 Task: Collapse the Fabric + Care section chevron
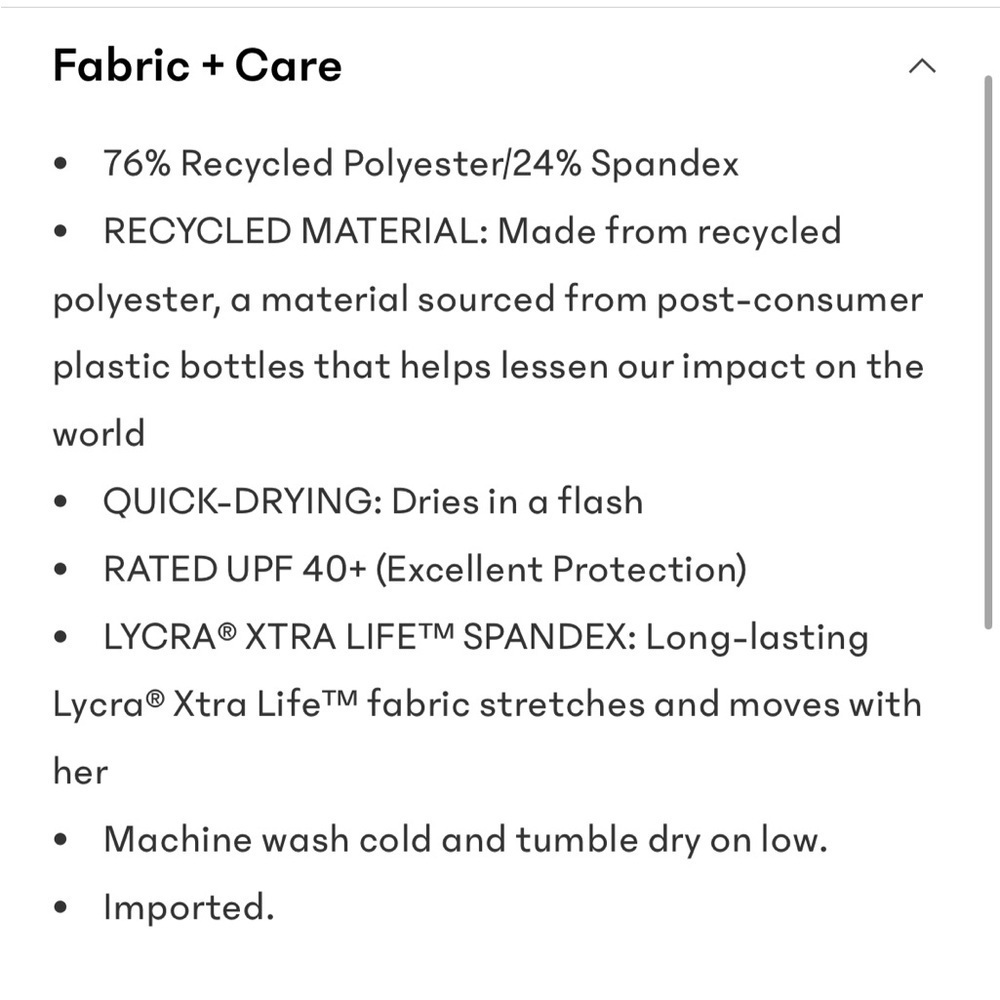click(x=922, y=66)
